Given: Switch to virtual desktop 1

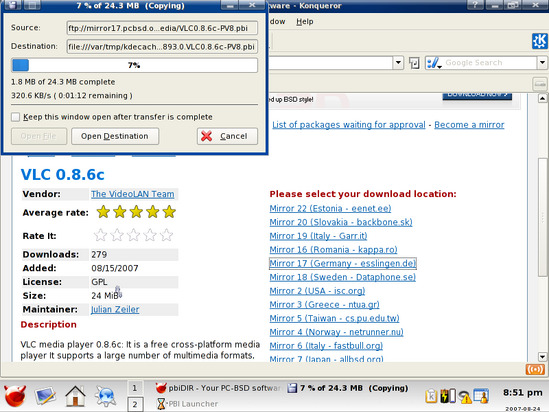Looking at the screenshot, I should (x=135, y=388).
